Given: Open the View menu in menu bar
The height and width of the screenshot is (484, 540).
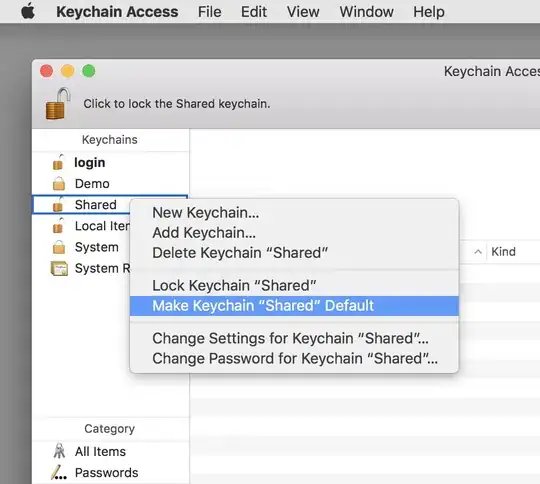Looking at the screenshot, I should click(303, 12).
